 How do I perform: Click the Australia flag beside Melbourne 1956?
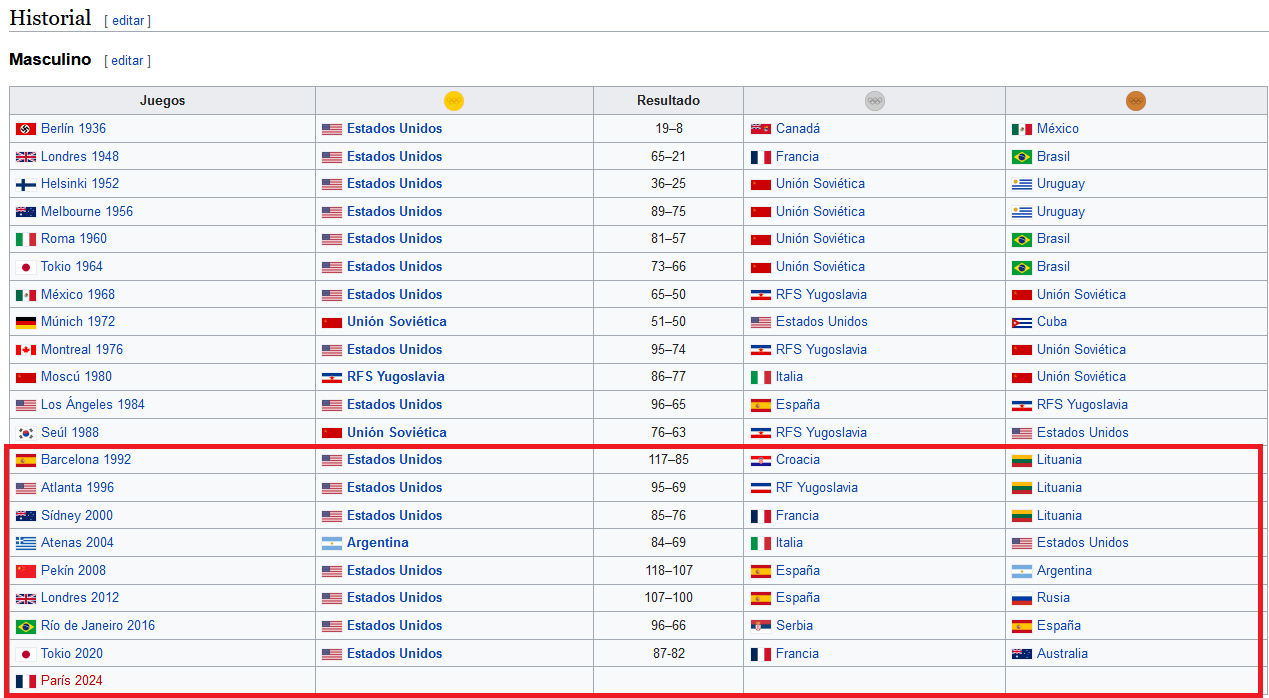click(x=26, y=212)
